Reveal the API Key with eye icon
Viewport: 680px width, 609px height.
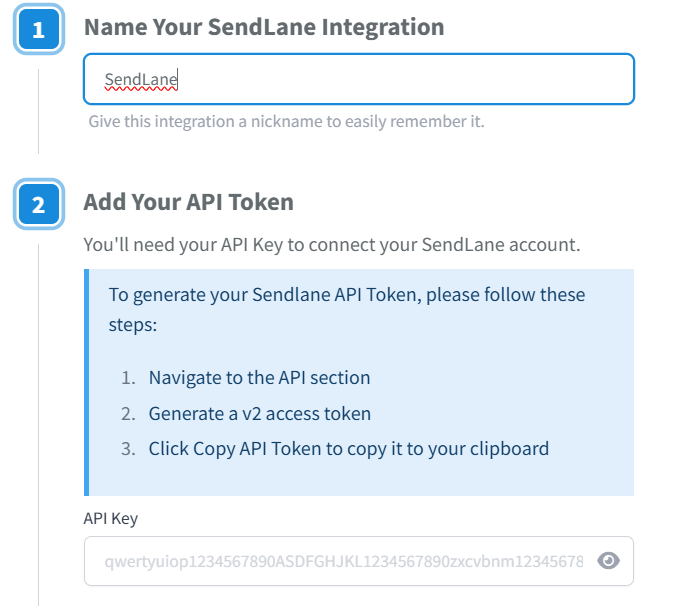tap(608, 561)
